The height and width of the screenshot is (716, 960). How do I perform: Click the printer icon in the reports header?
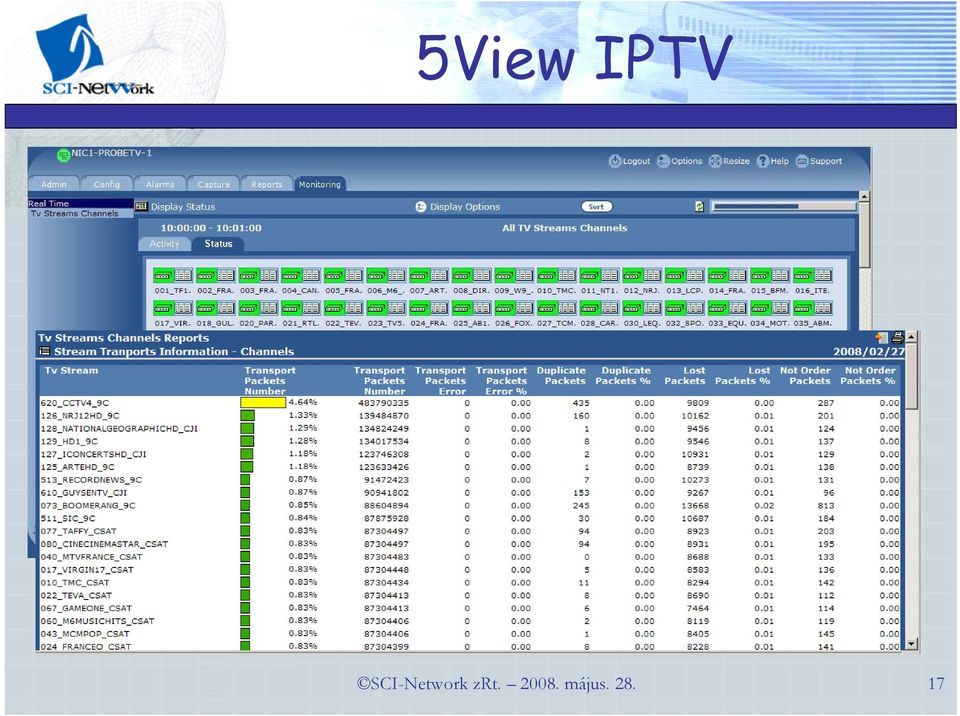[x=898, y=337]
